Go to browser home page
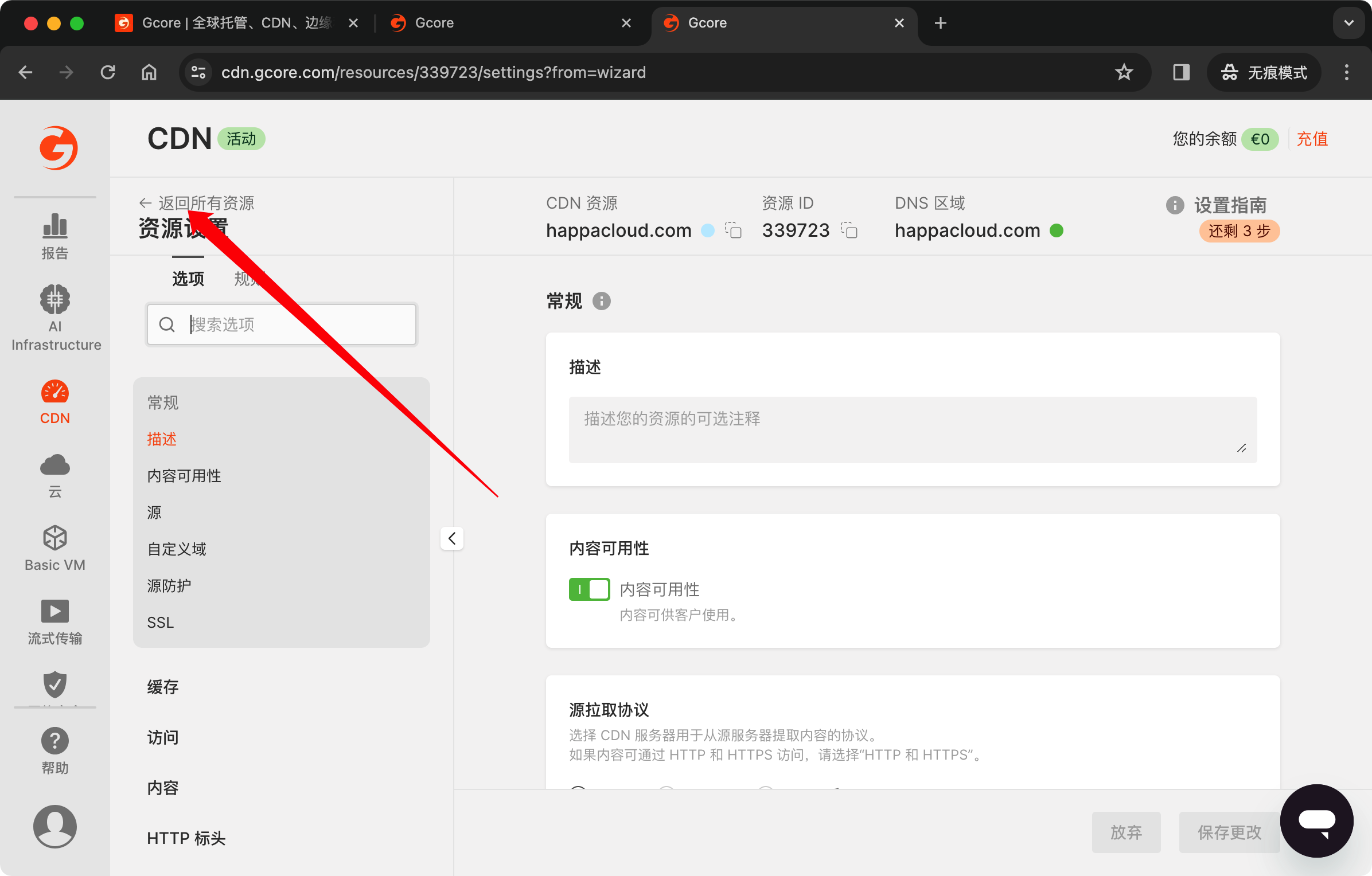The width and height of the screenshot is (1372, 876). (149, 72)
